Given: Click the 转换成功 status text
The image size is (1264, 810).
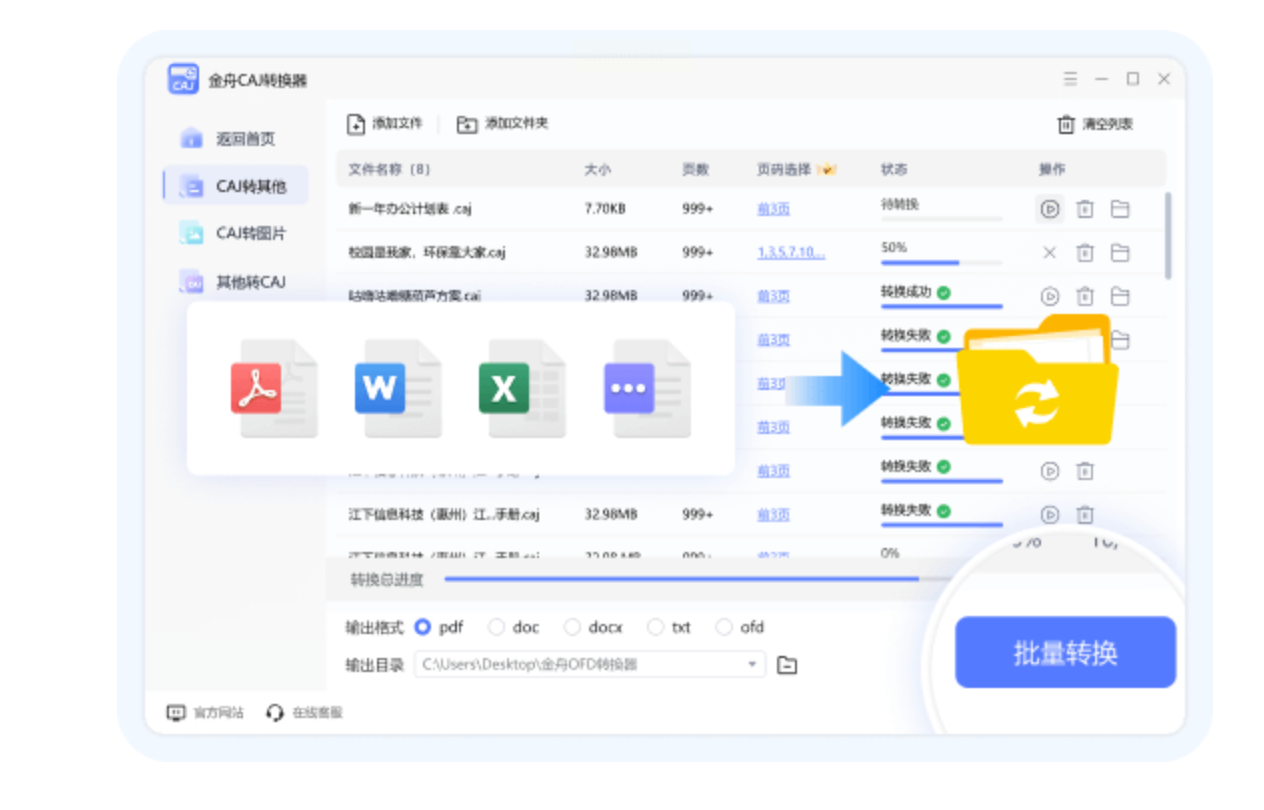Looking at the screenshot, I should [x=906, y=292].
